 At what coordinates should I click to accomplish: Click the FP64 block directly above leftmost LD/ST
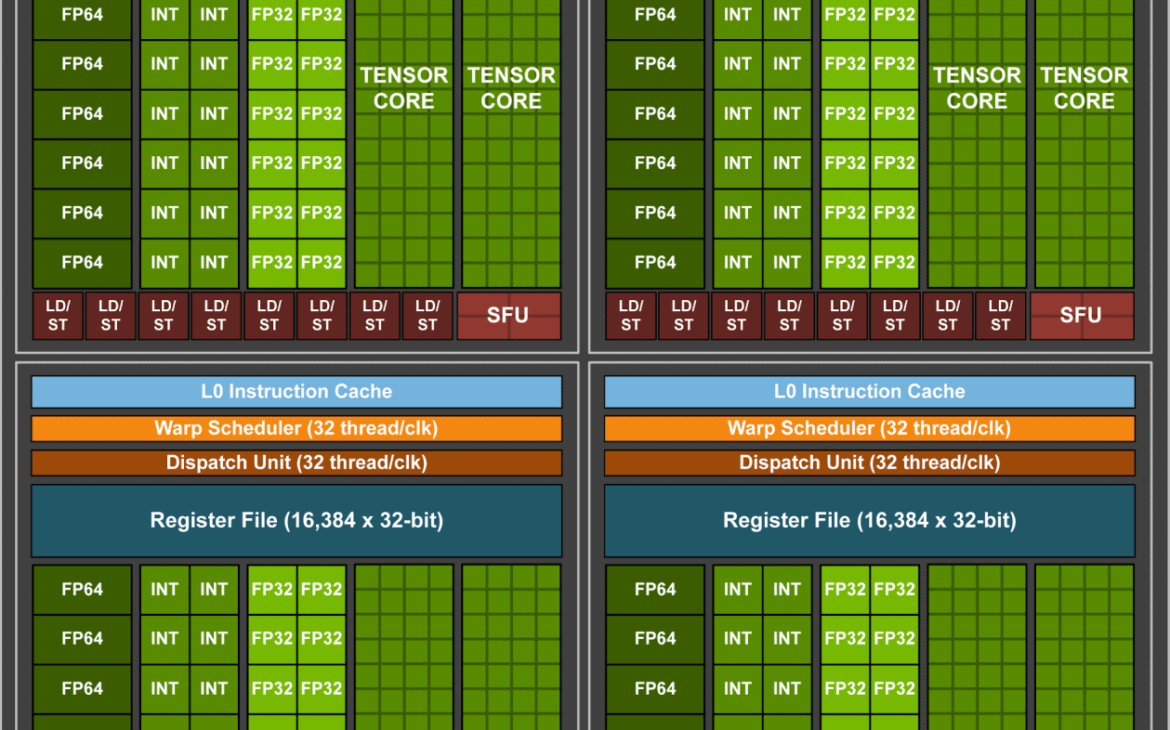click(x=82, y=263)
